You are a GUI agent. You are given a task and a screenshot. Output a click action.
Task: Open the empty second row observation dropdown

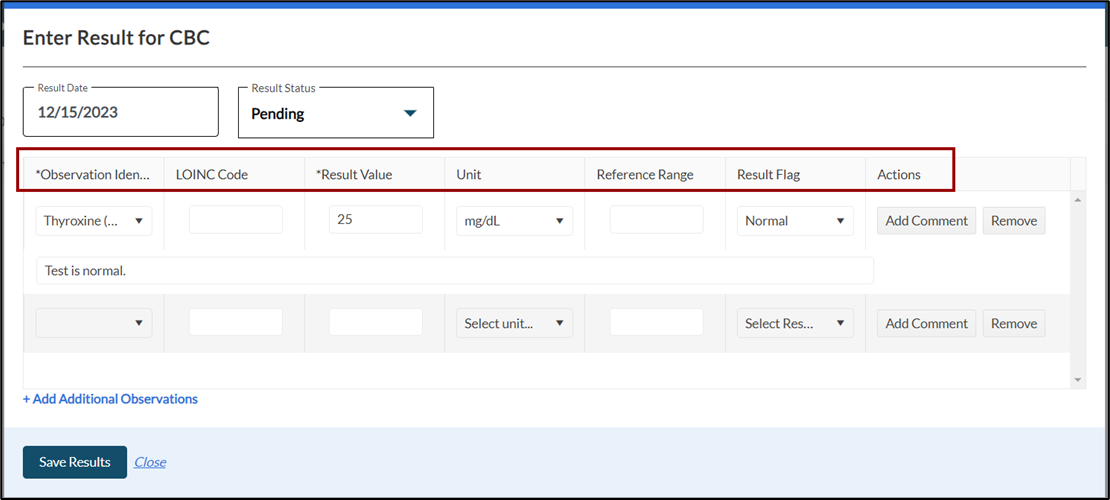pyautogui.click(x=94, y=323)
